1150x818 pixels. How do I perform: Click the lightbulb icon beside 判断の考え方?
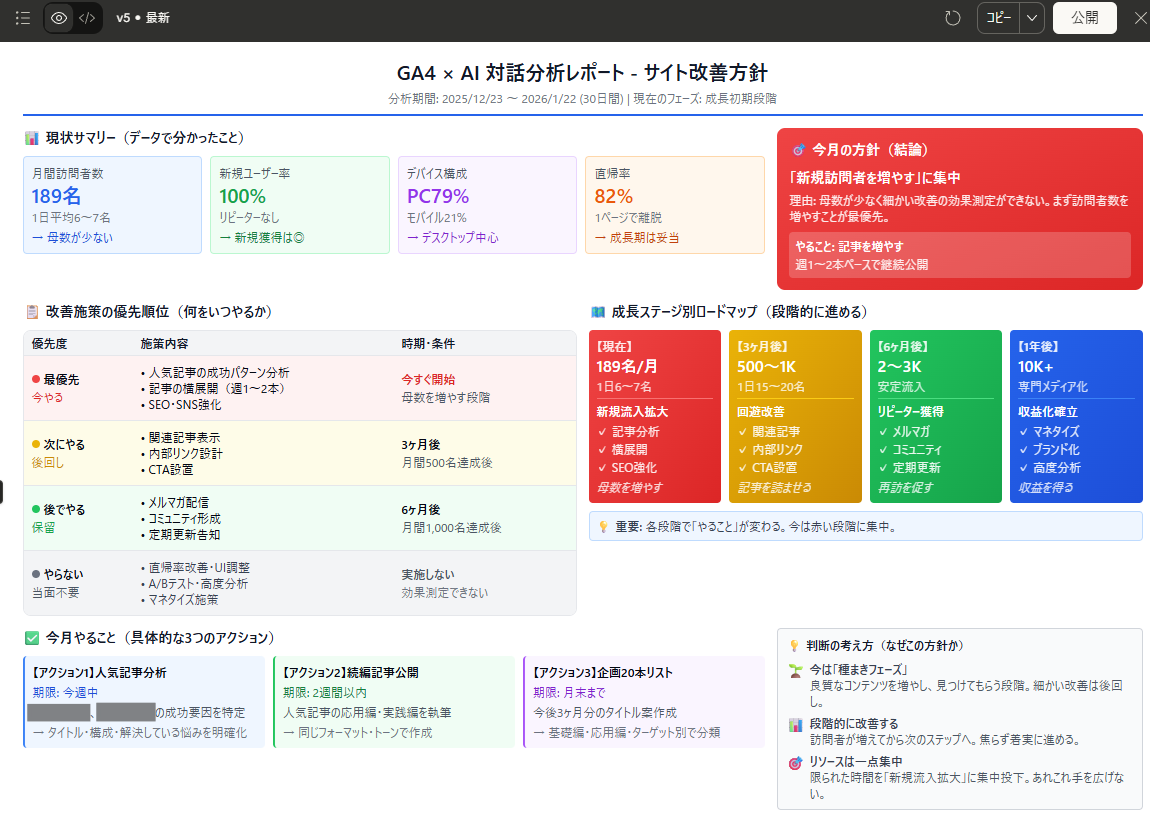794,646
